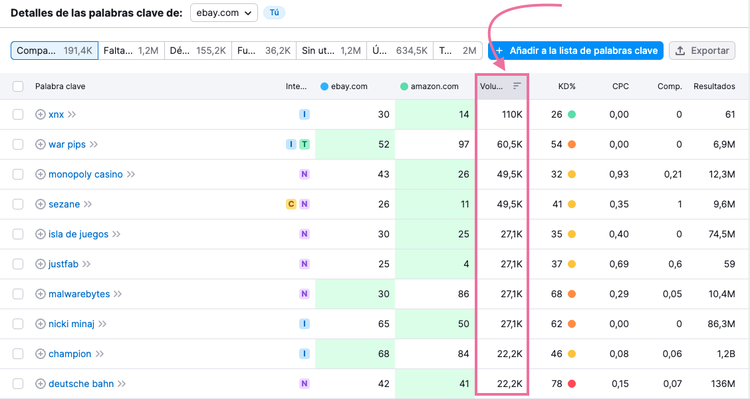Open the malwarebytes keyword link
The image size is (750, 399).
click(79, 294)
